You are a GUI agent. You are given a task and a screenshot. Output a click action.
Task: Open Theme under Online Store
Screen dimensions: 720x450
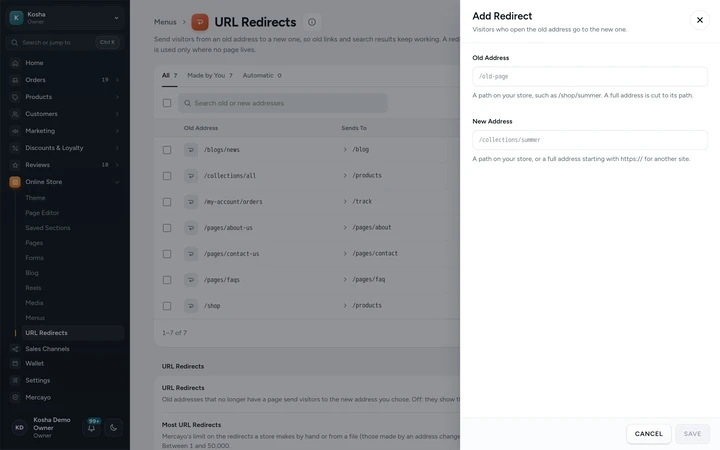click(x=35, y=197)
